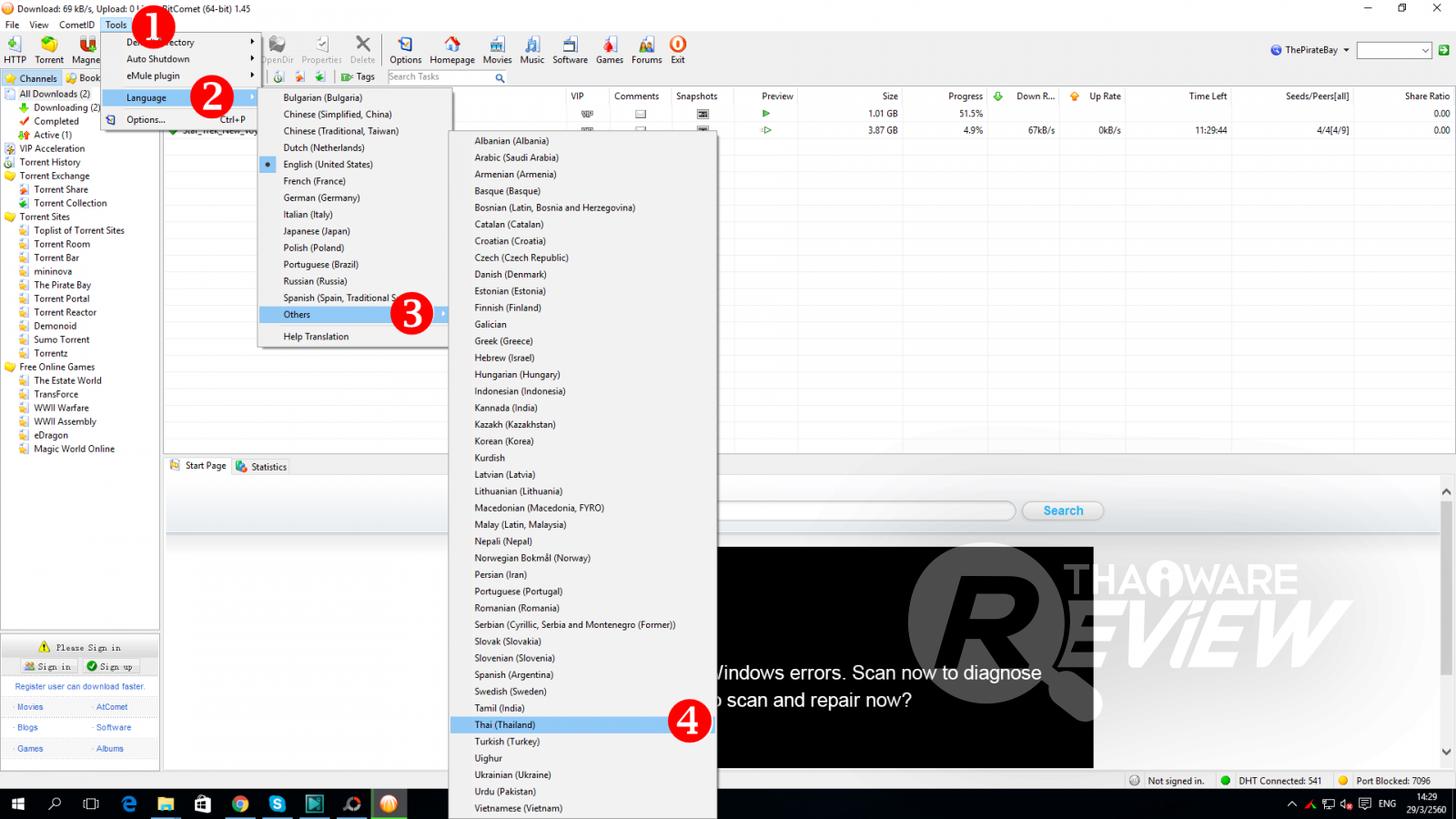Screen dimensions: 1456x819
Task: Open the Music toolbar icon
Action: pos(532,50)
